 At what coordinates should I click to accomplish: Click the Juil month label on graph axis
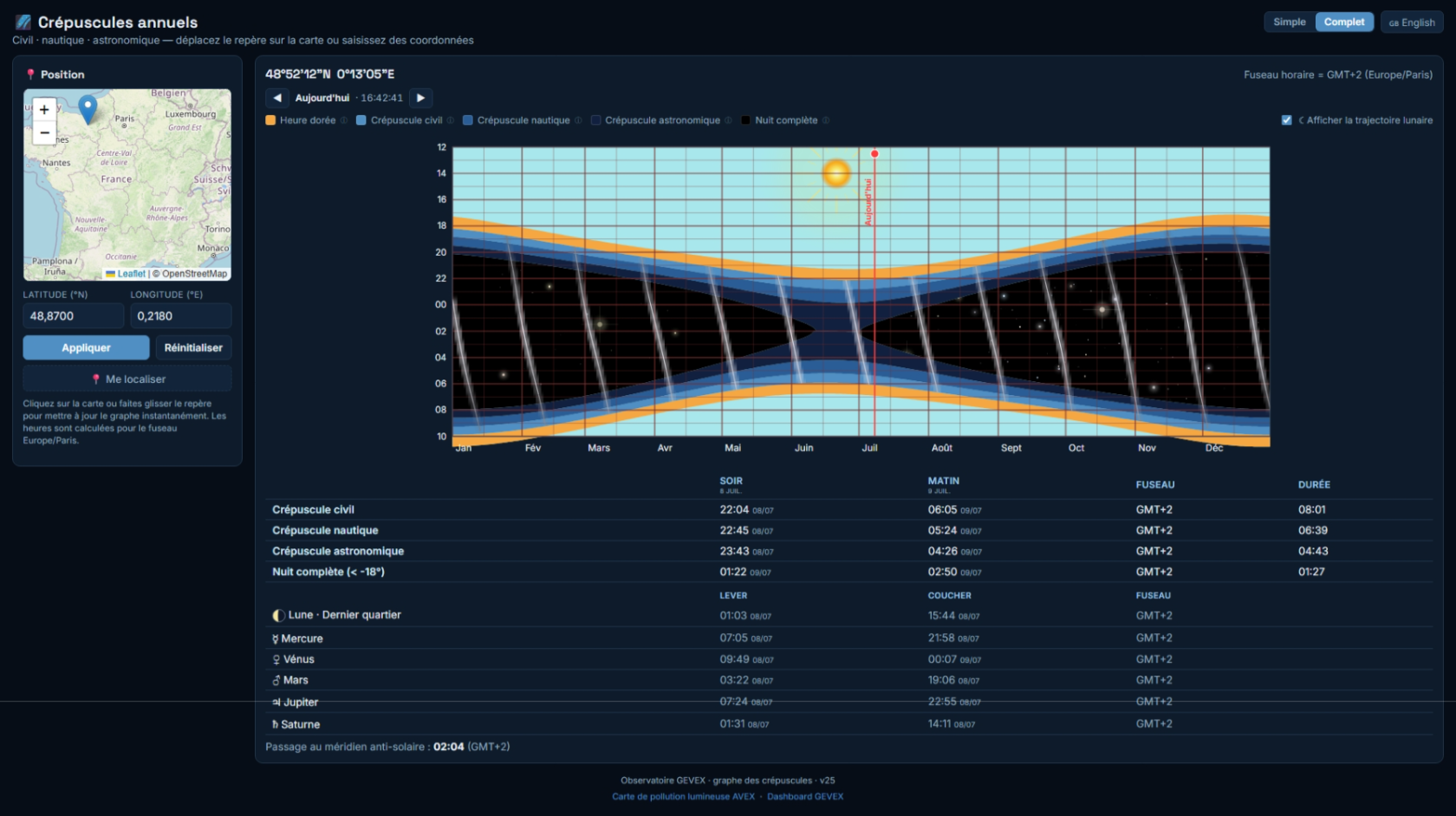tap(869, 448)
